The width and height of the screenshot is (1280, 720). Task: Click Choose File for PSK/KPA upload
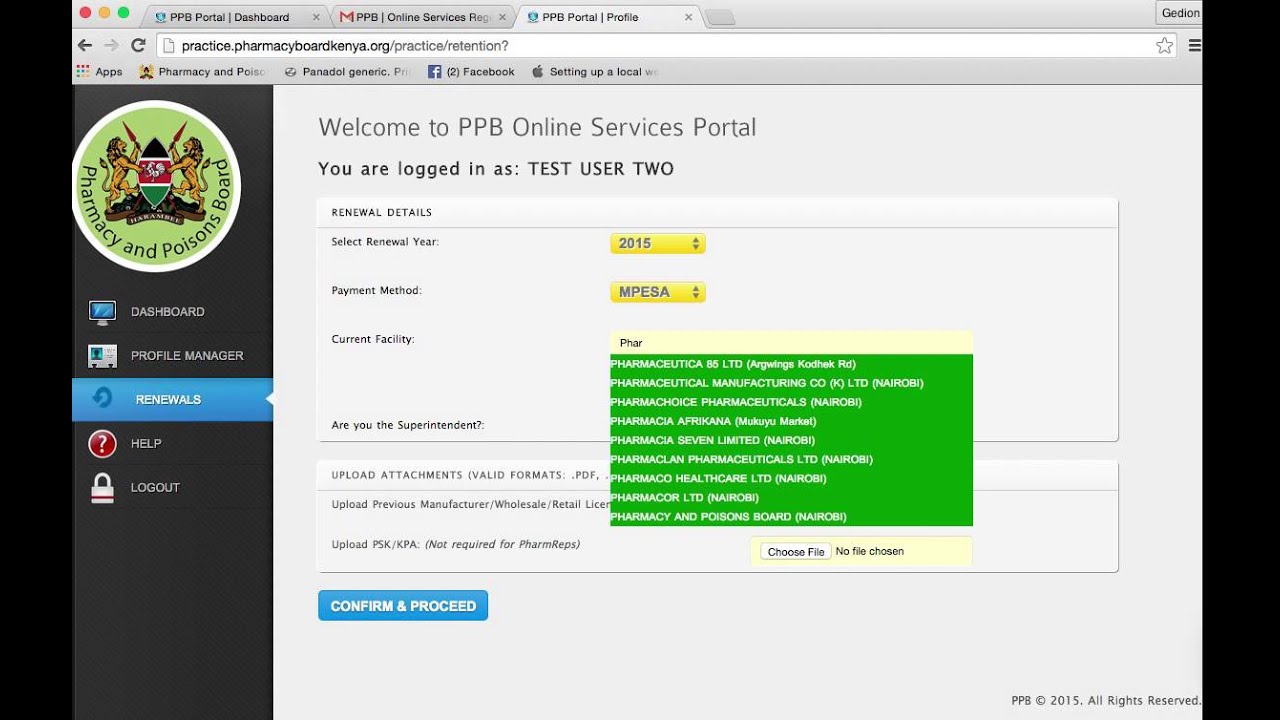click(x=796, y=552)
